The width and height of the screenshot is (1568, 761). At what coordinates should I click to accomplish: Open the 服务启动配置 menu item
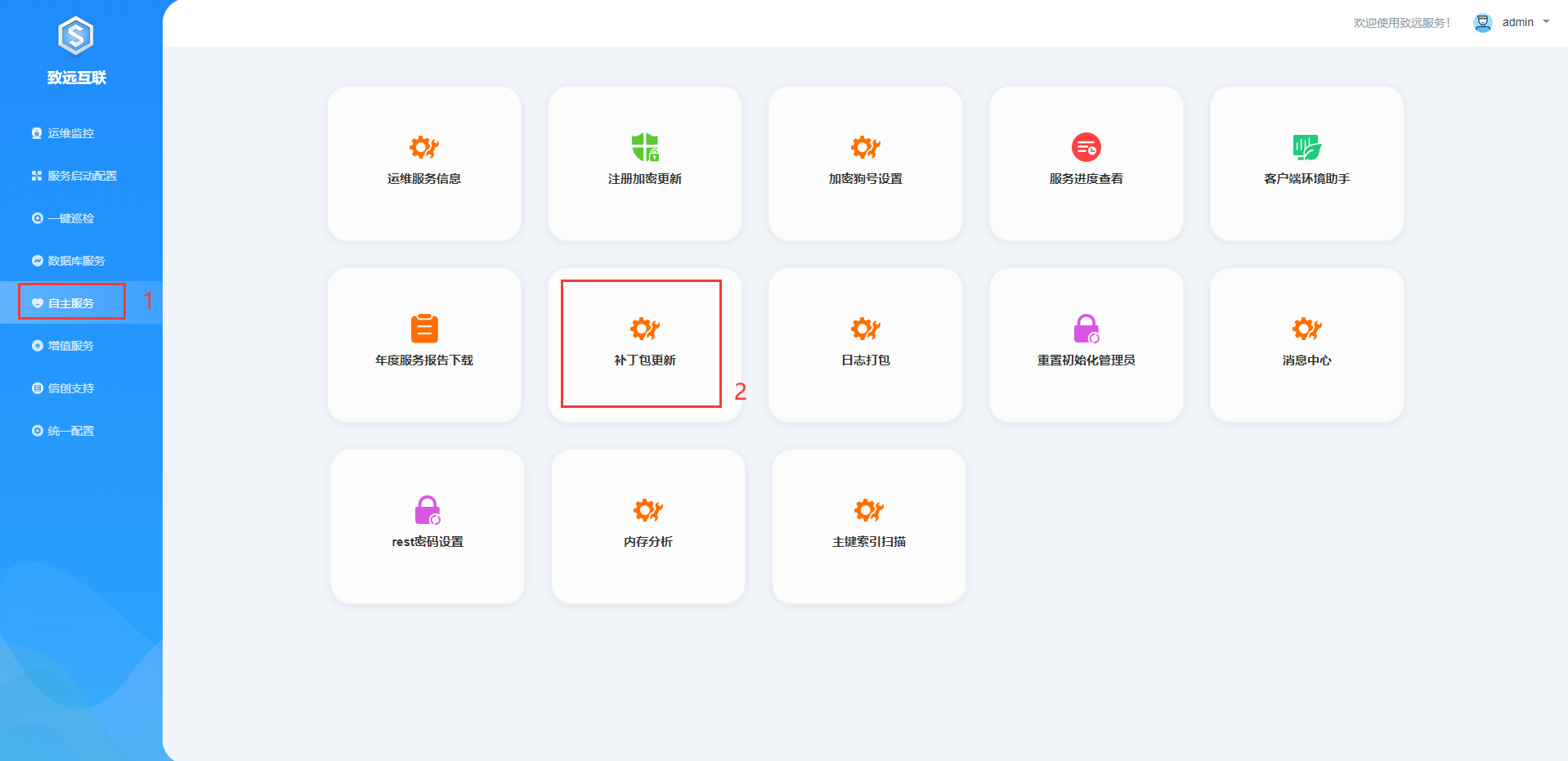coord(81,176)
